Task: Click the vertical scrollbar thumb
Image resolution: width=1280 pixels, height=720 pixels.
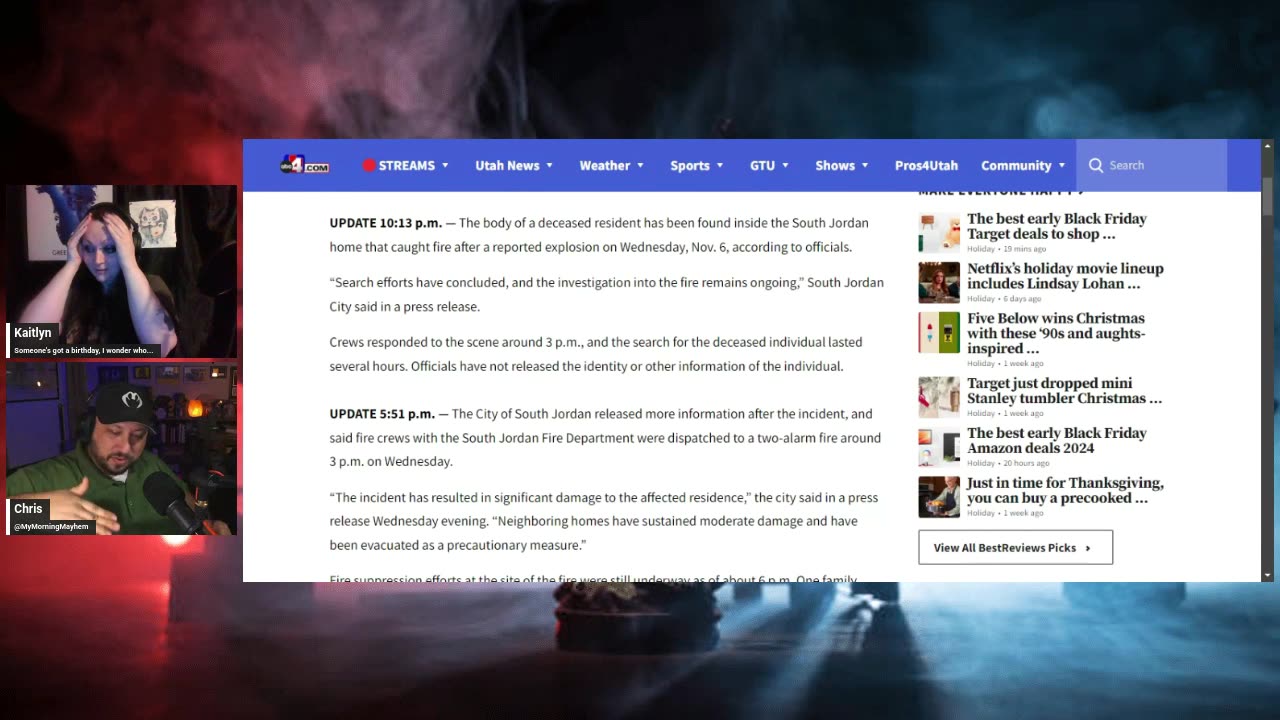Action: pyautogui.click(x=1268, y=196)
